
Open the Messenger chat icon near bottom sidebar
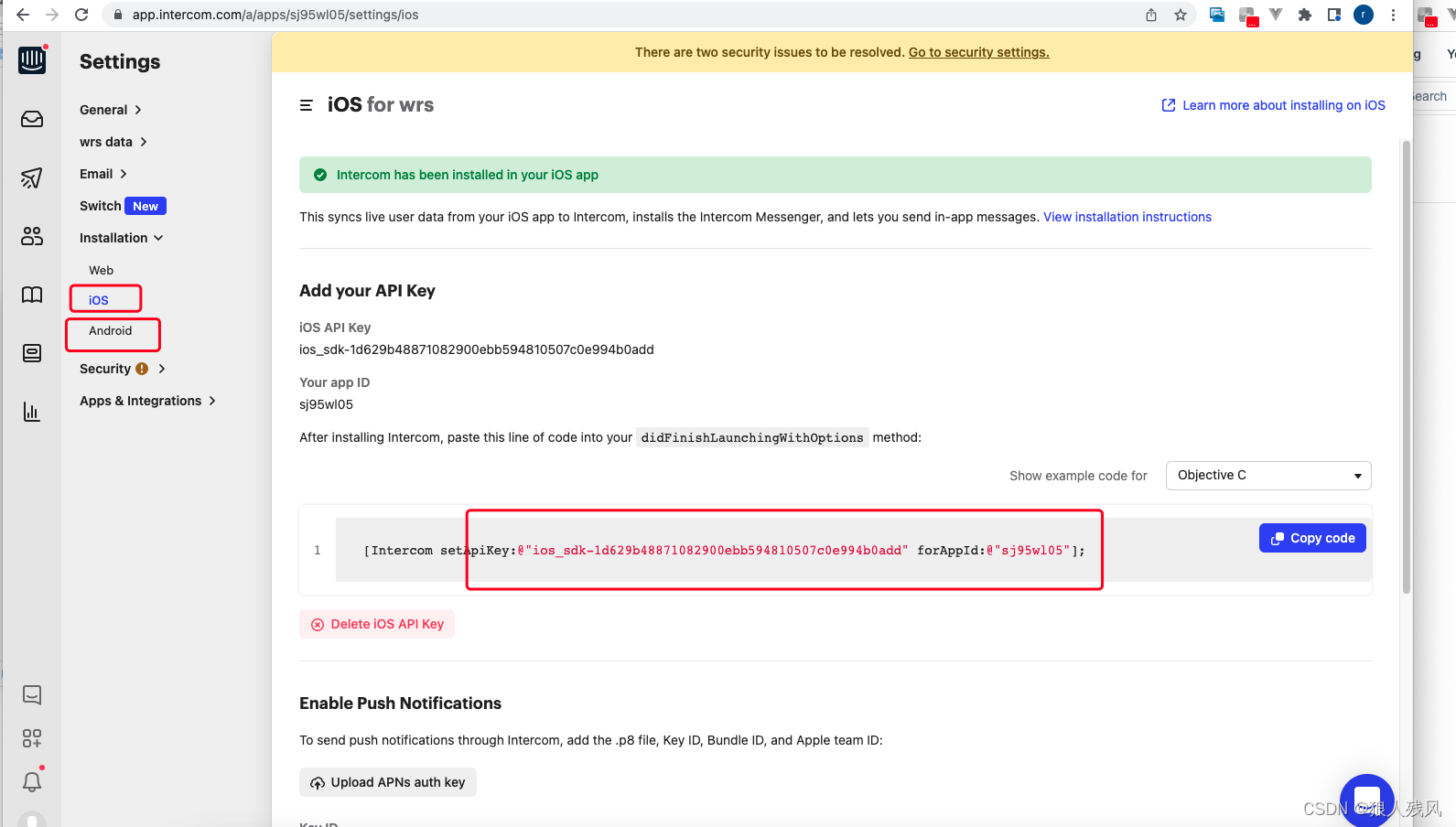32,695
